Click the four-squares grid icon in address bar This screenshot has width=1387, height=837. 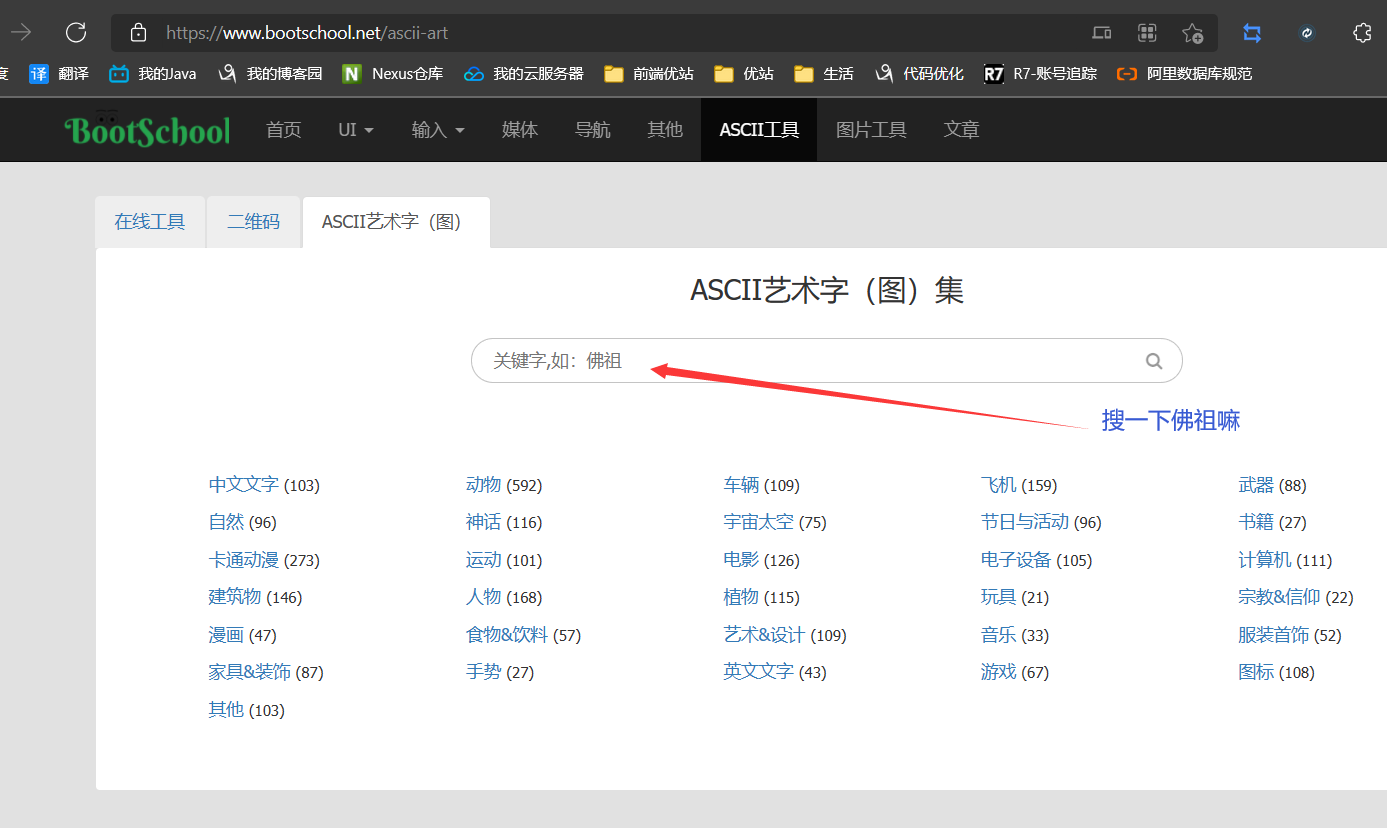[1147, 33]
